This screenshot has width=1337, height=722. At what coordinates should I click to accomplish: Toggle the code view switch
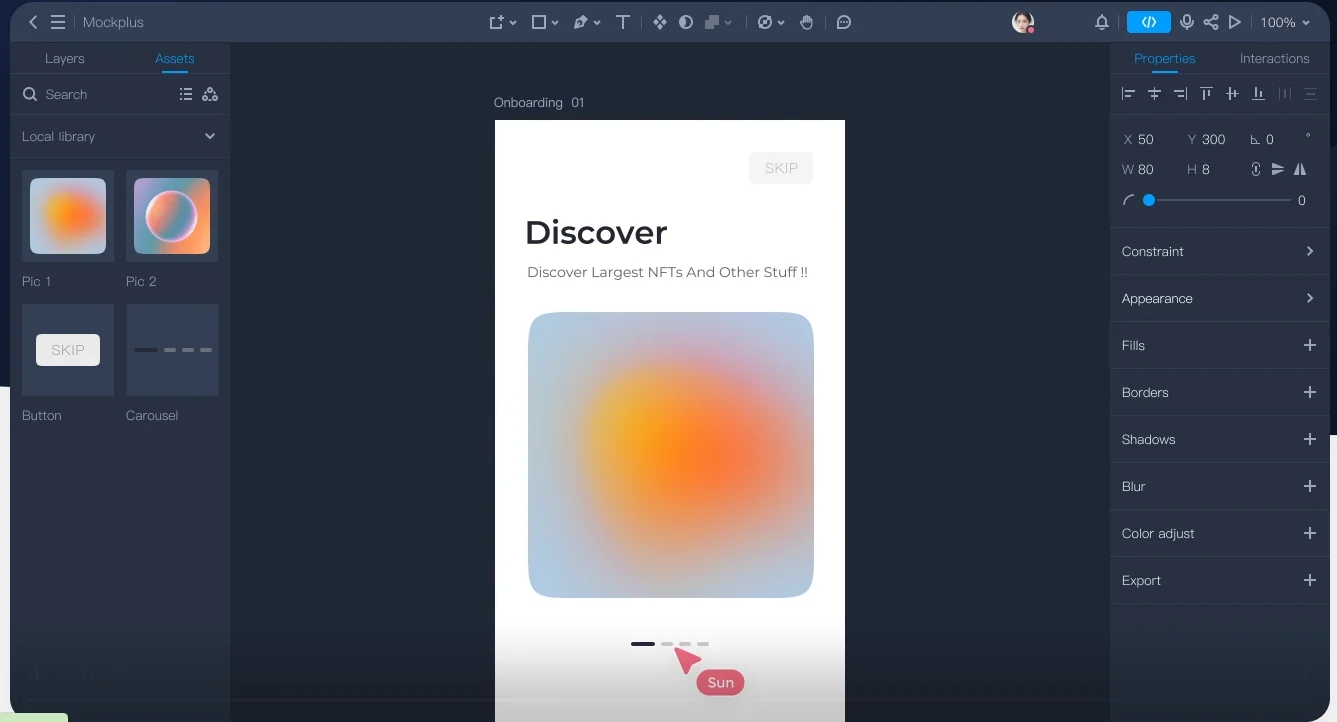[1148, 21]
